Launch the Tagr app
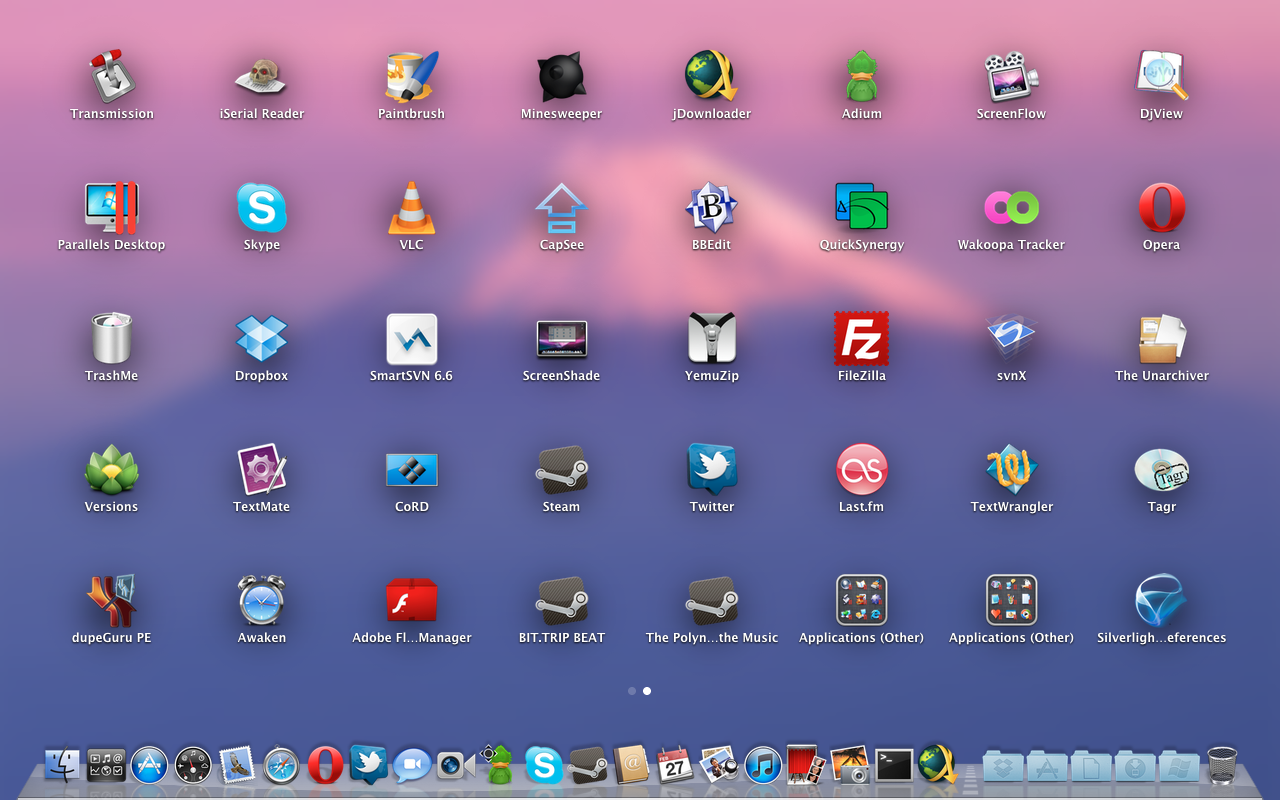This screenshot has width=1280, height=800. [x=1162, y=470]
